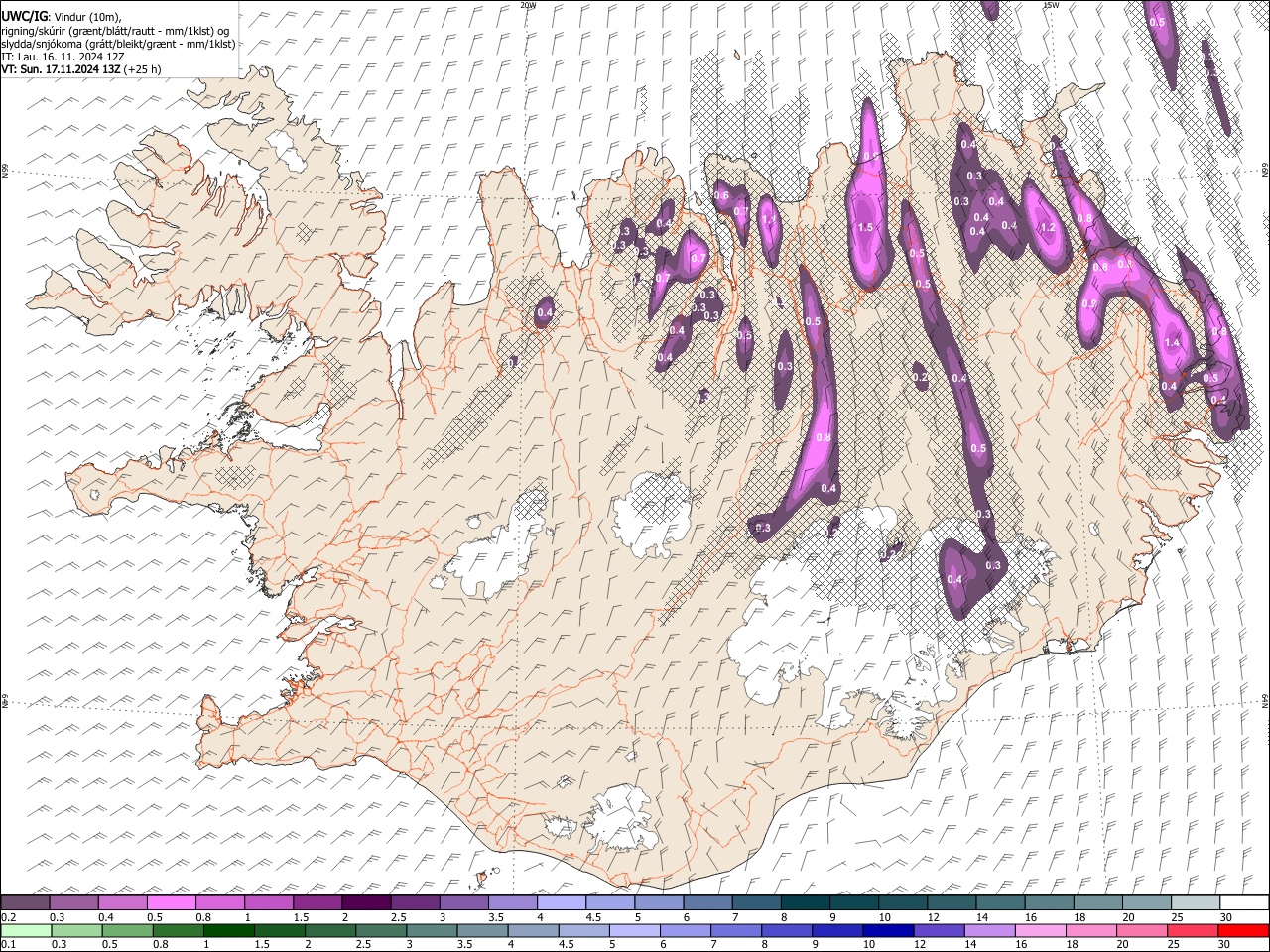Click the 'IT: Lau. 16. 11. 2024 12Z' line
Screen dimensions: 1270x952
tap(63, 57)
